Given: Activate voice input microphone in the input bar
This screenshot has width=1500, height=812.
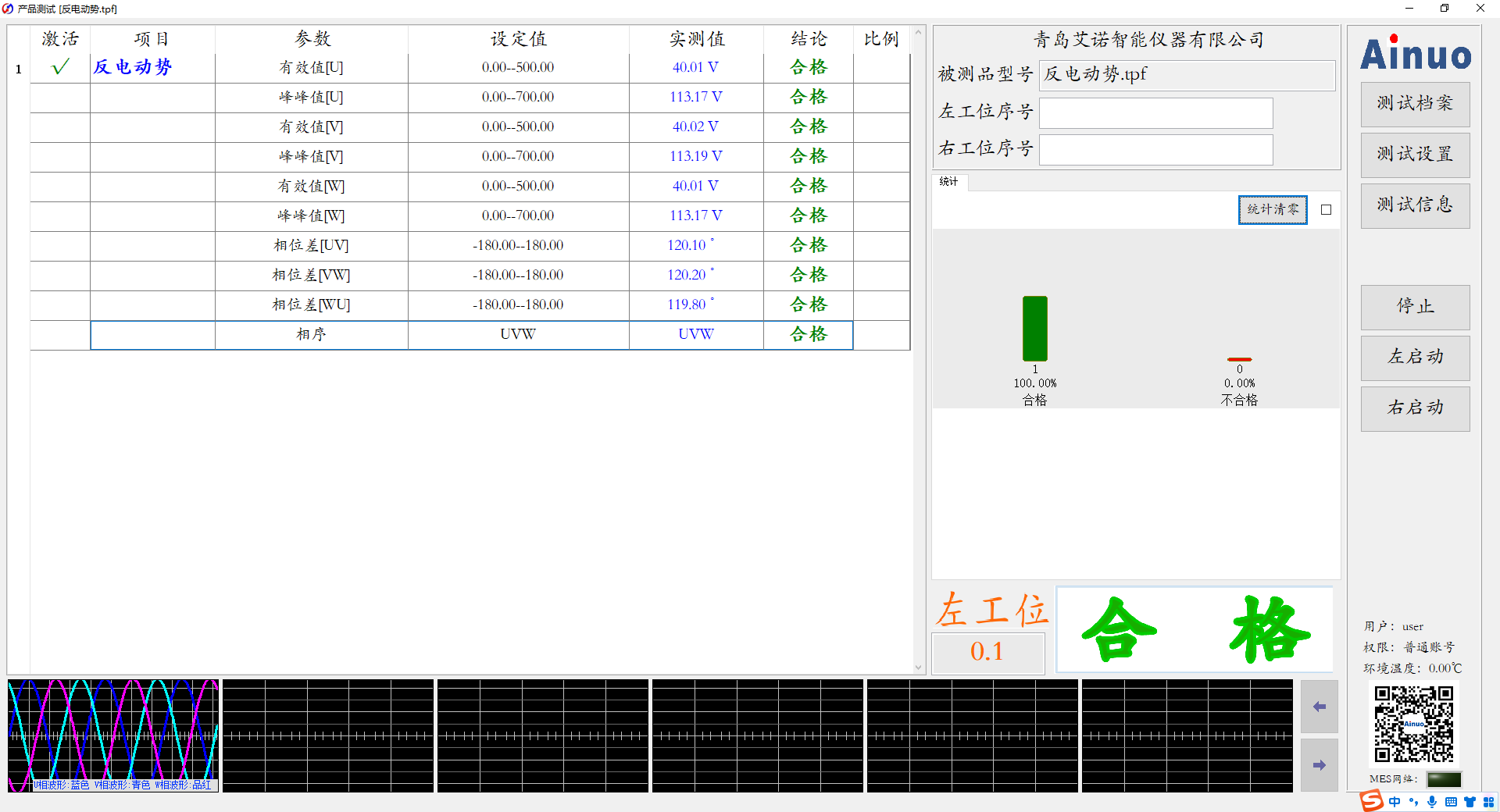Looking at the screenshot, I should click(1432, 802).
